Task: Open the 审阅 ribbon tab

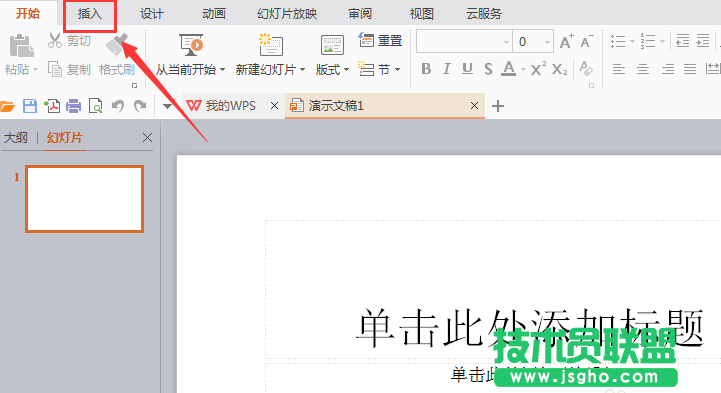Action: 360,14
